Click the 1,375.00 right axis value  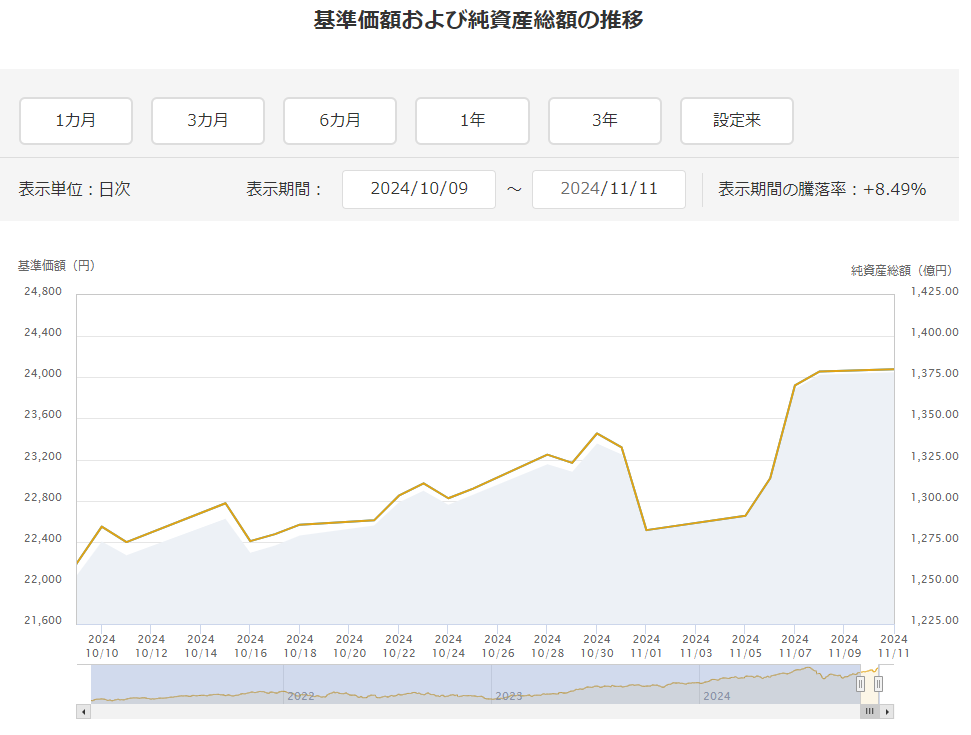point(934,373)
